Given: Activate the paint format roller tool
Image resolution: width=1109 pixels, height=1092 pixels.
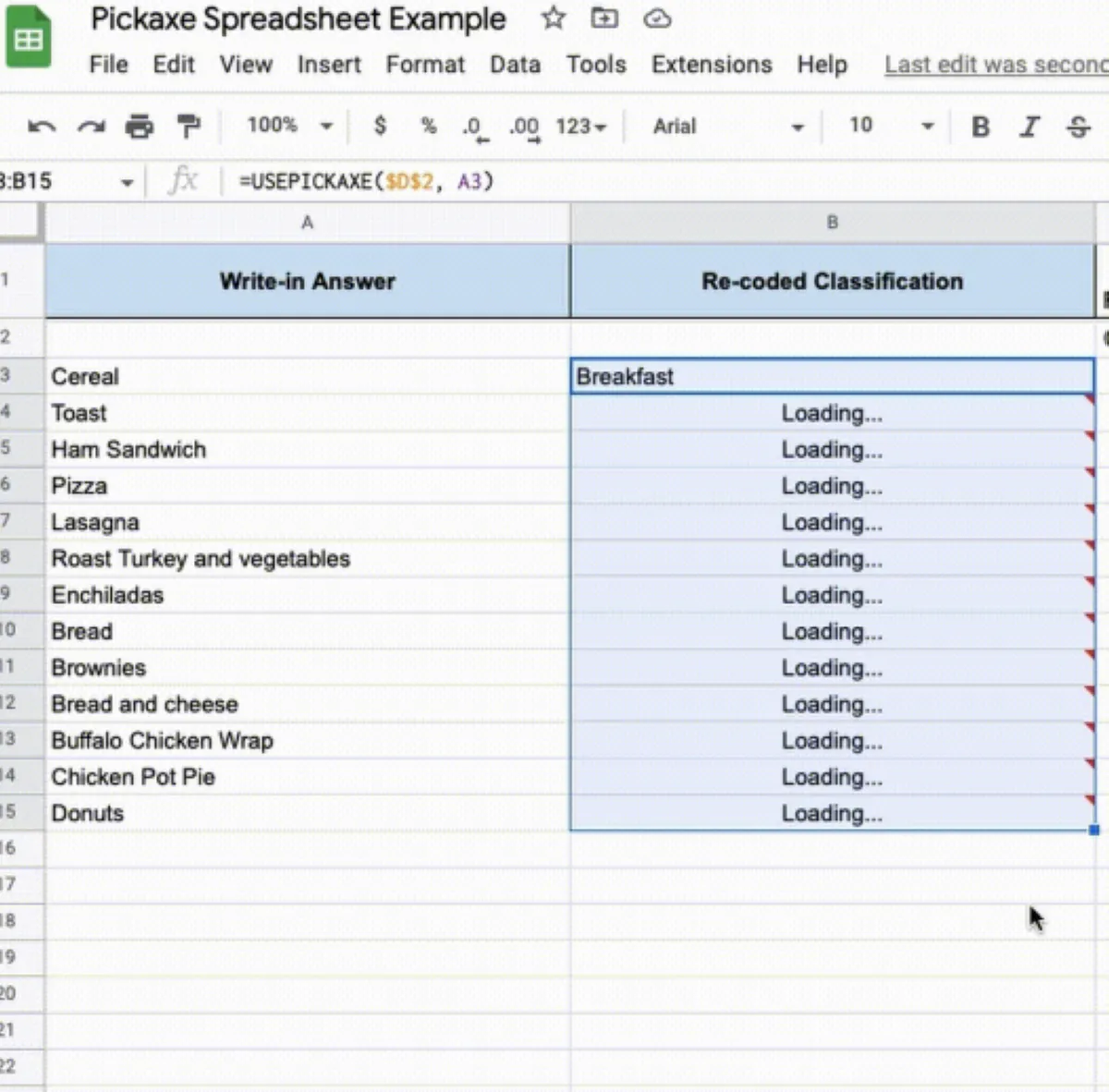Looking at the screenshot, I should click(x=189, y=127).
